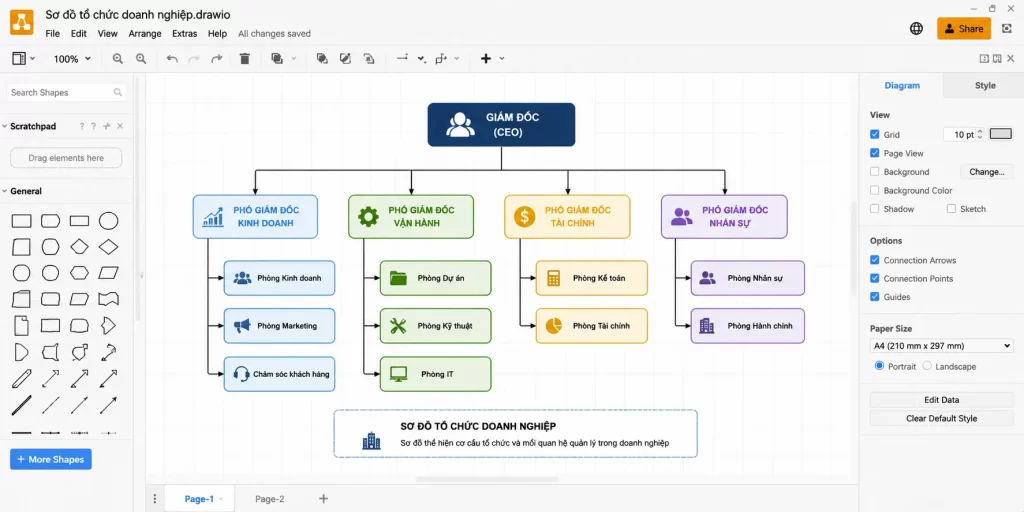This screenshot has height=512, width=1024.
Task: Click the Scratchpad close X icon
Action: tap(120, 126)
